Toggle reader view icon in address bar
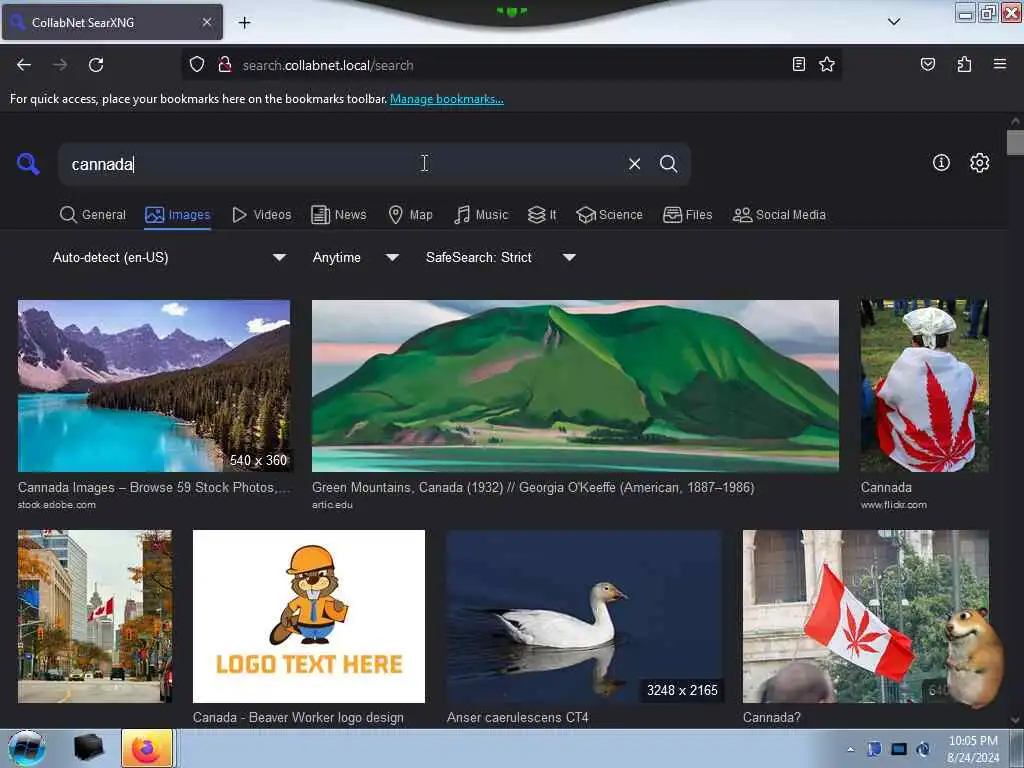 [x=798, y=64]
